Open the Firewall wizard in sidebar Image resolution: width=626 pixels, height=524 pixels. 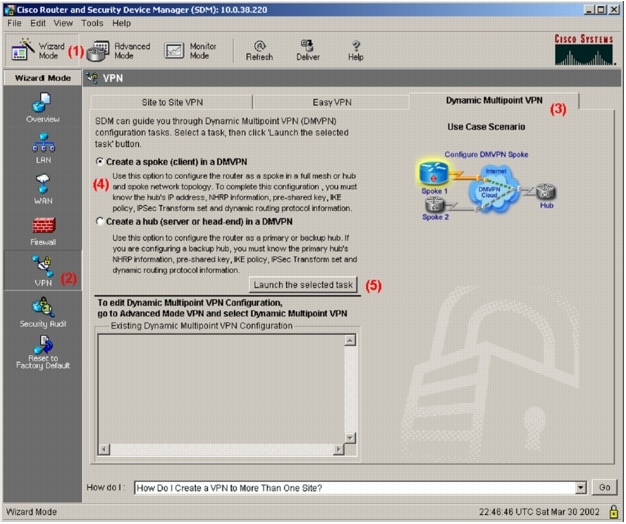43,231
